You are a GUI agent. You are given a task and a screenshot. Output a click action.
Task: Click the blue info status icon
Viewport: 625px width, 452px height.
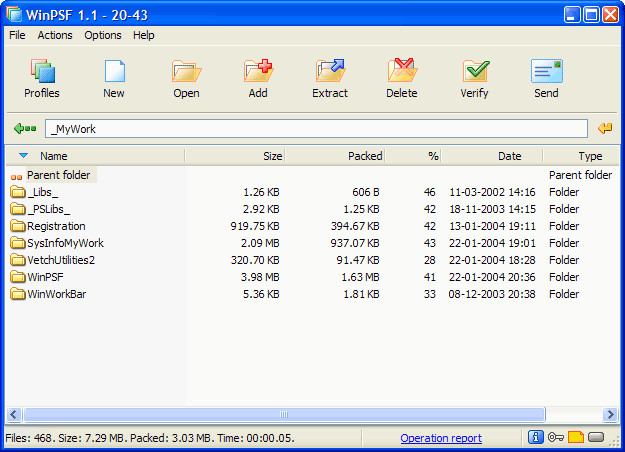tap(535, 437)
